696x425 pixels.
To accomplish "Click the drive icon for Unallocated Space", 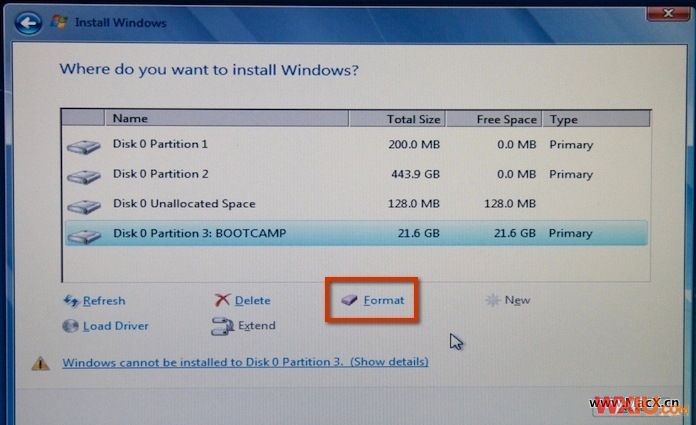I will tap(83, 207).
